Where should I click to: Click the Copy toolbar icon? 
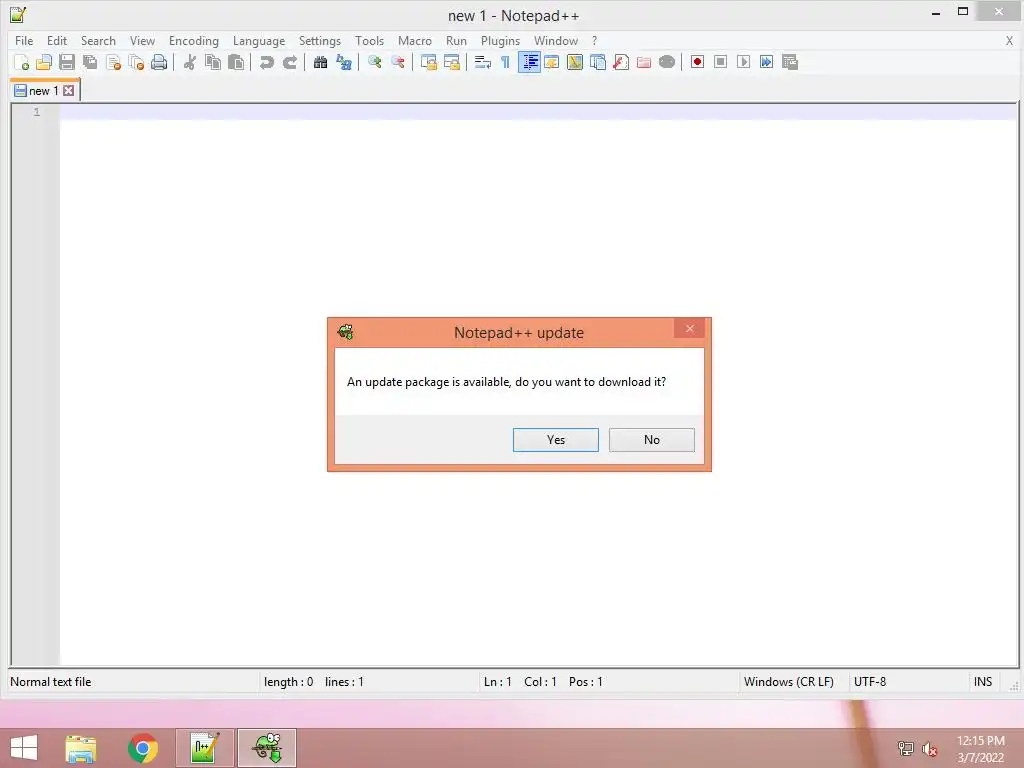[x=213, y=62]
